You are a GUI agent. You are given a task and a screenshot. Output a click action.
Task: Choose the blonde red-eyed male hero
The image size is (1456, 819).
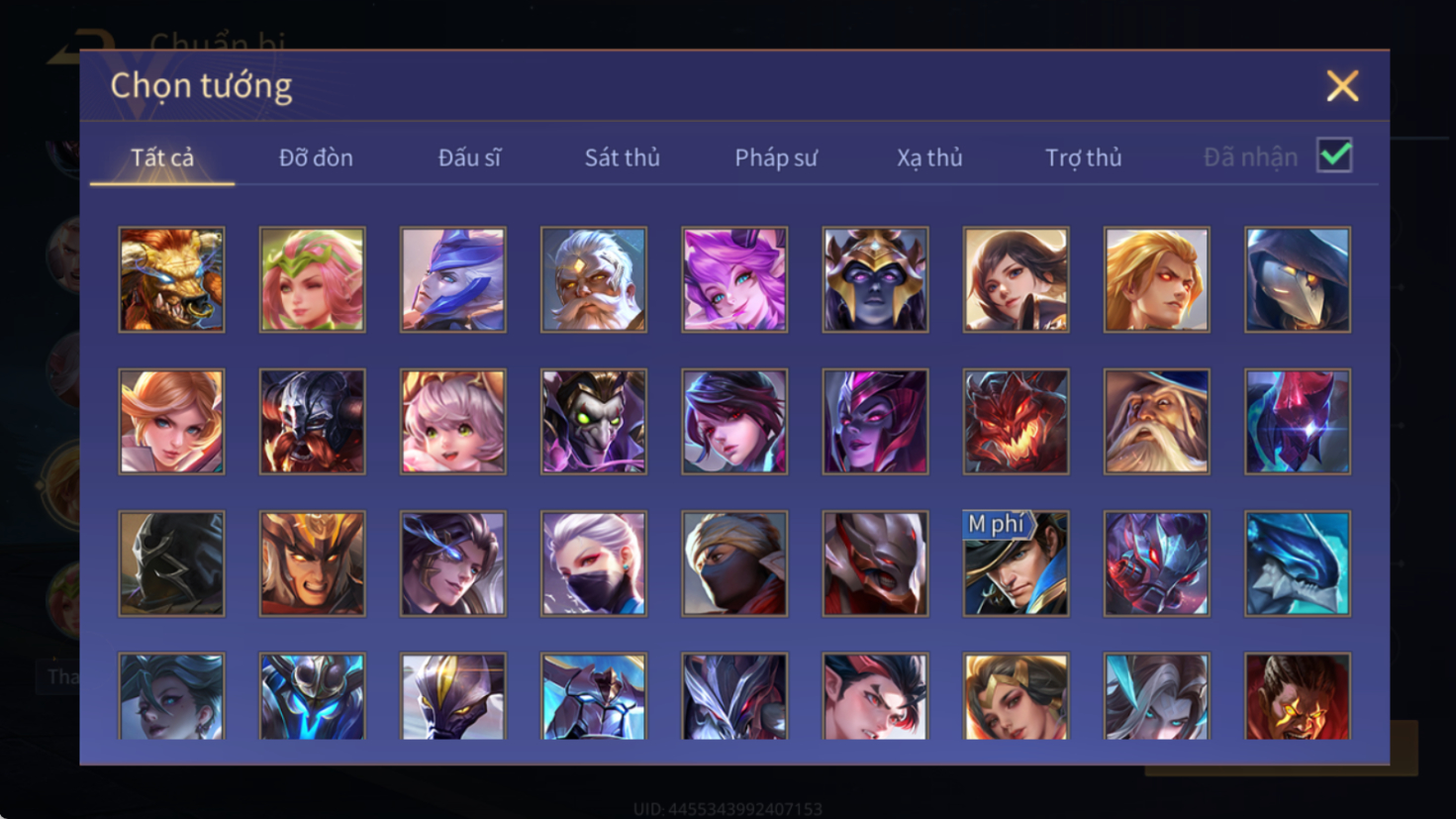1156,279
